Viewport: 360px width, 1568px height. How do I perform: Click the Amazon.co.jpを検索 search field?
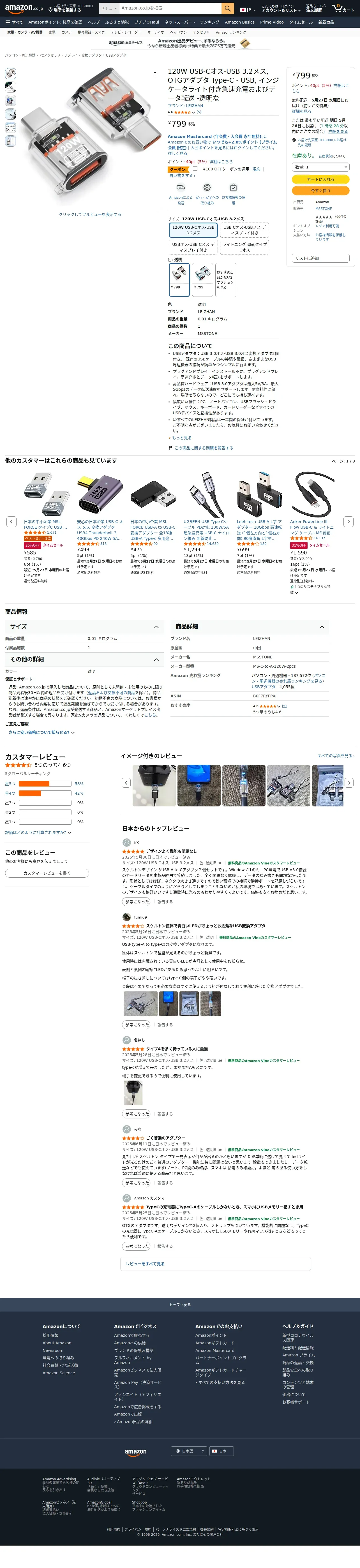pyautogui.click(x=169, y=8)
